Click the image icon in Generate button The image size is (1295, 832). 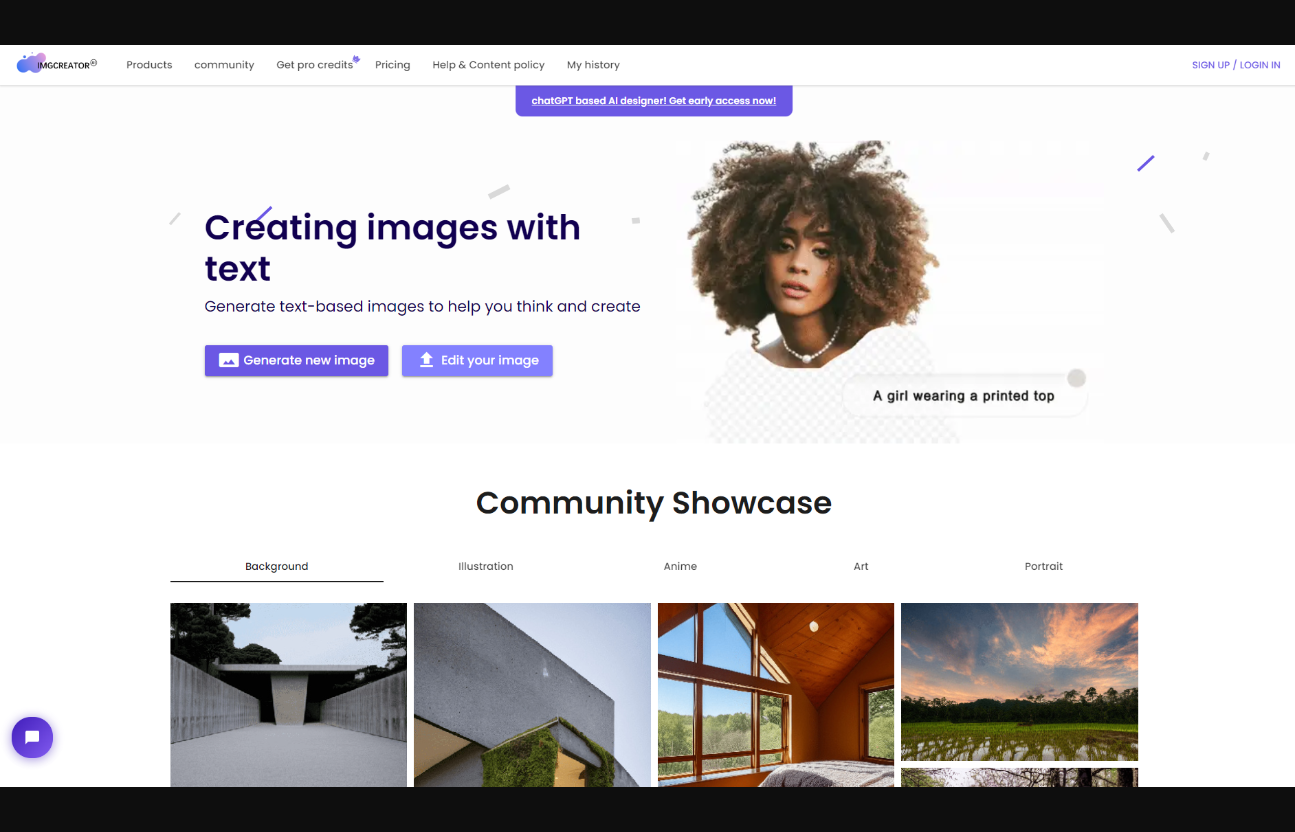coord(228,361)
